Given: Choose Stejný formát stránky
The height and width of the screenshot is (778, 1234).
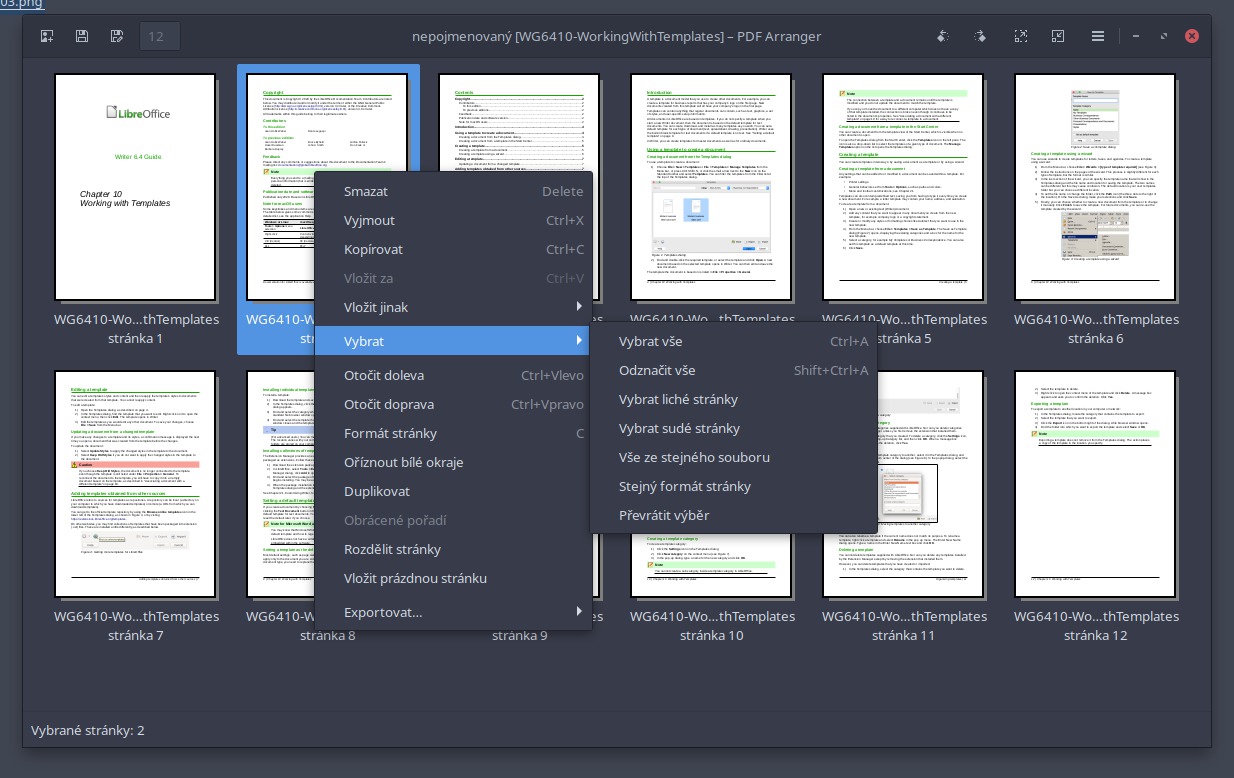Looking at the screenshot, I should click(x=733, y=486).
